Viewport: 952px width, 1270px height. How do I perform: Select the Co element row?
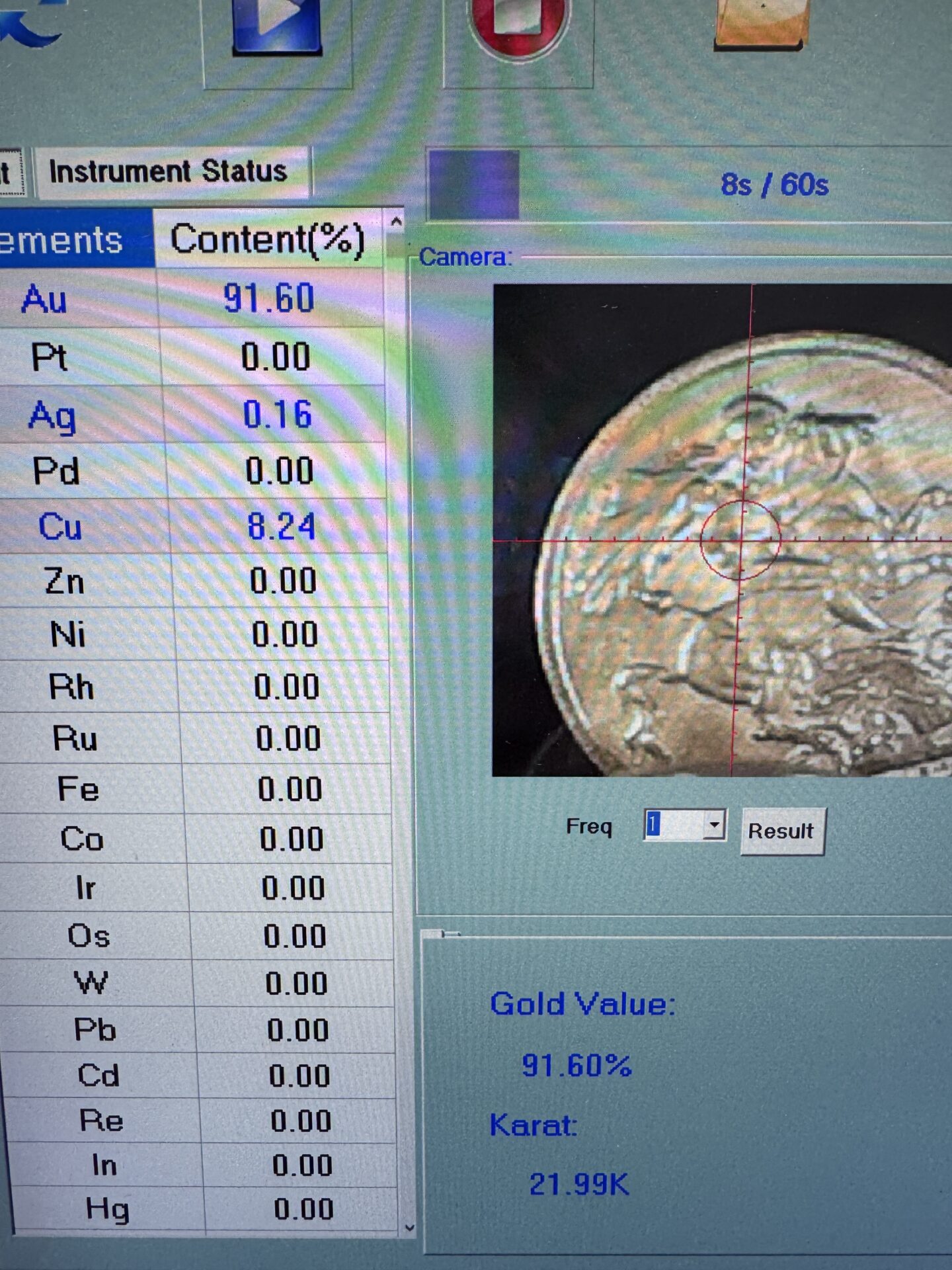(x=196, y=839)
